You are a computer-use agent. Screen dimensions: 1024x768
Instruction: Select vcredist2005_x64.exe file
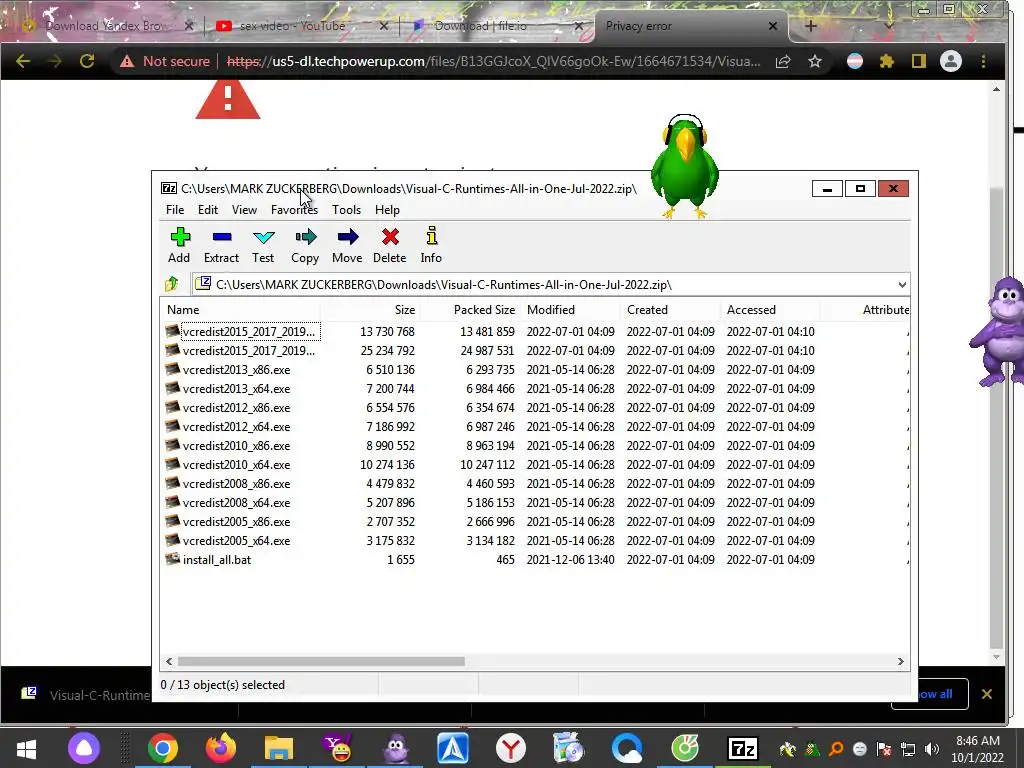236,541
